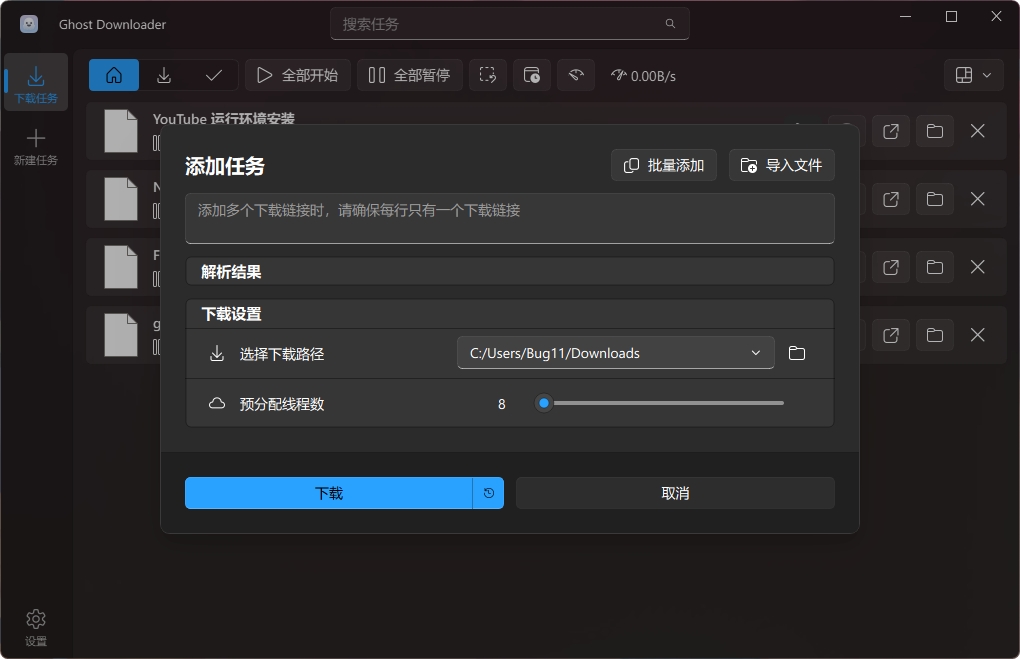Remove the YouTube 运行环境安装 task
Image resolution: width=1020 pixels, height=659 pixels.
[977, 131]
